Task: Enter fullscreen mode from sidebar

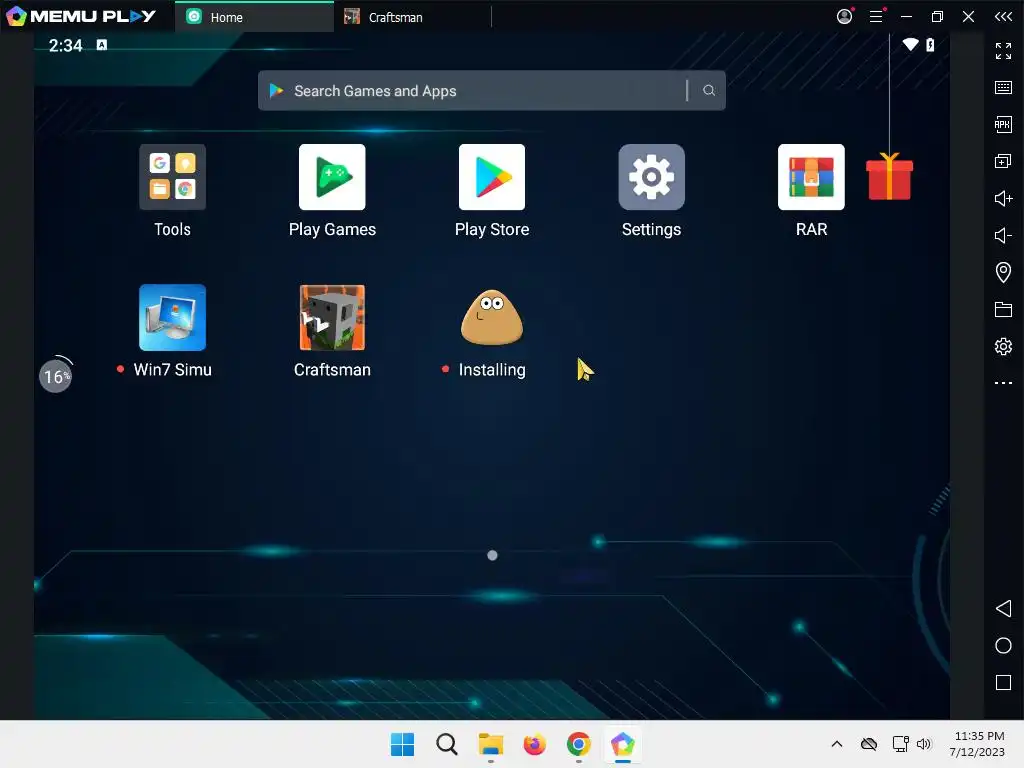Action: click(x=1003, y=50)
